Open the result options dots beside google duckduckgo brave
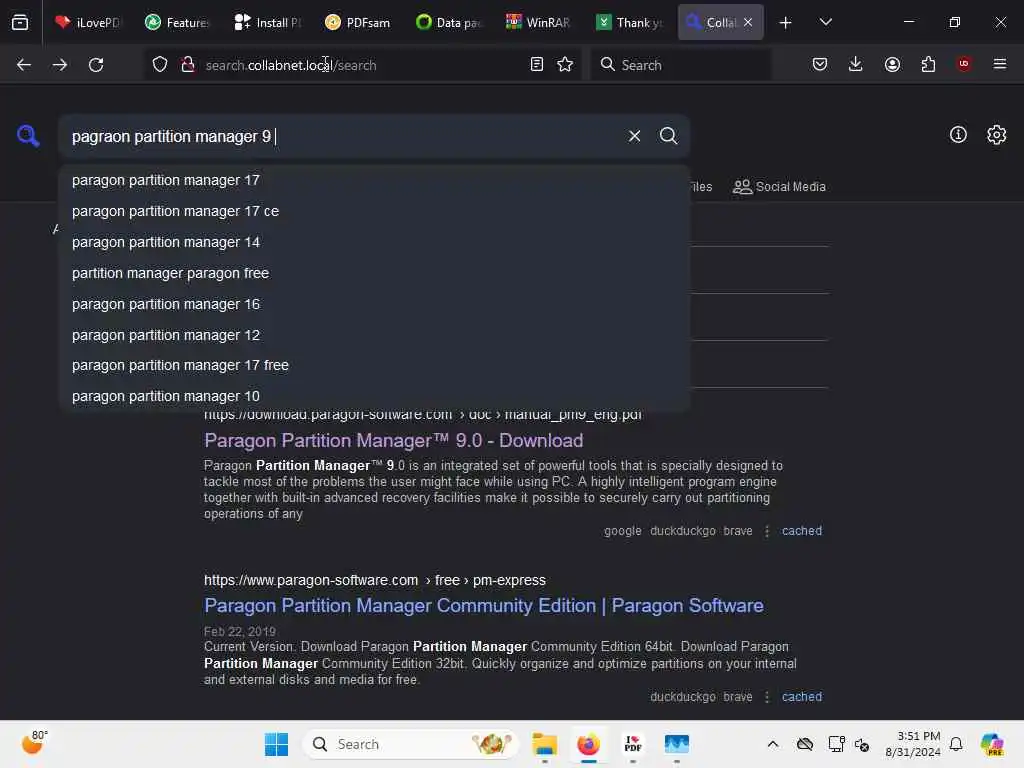 pos(767,531)
